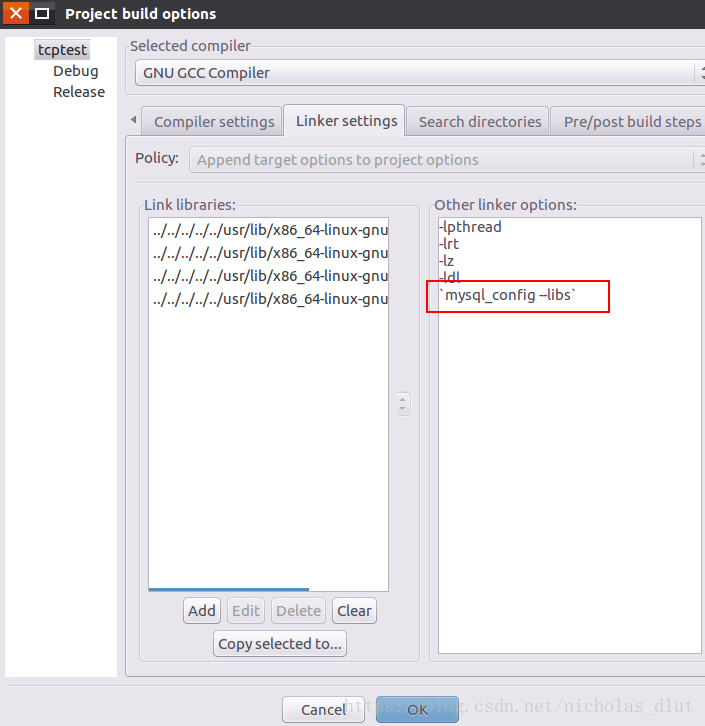Select fourth link library entry
Image resolution: width=705 pixels, height=726 pixels.
[x=269, y=299]
